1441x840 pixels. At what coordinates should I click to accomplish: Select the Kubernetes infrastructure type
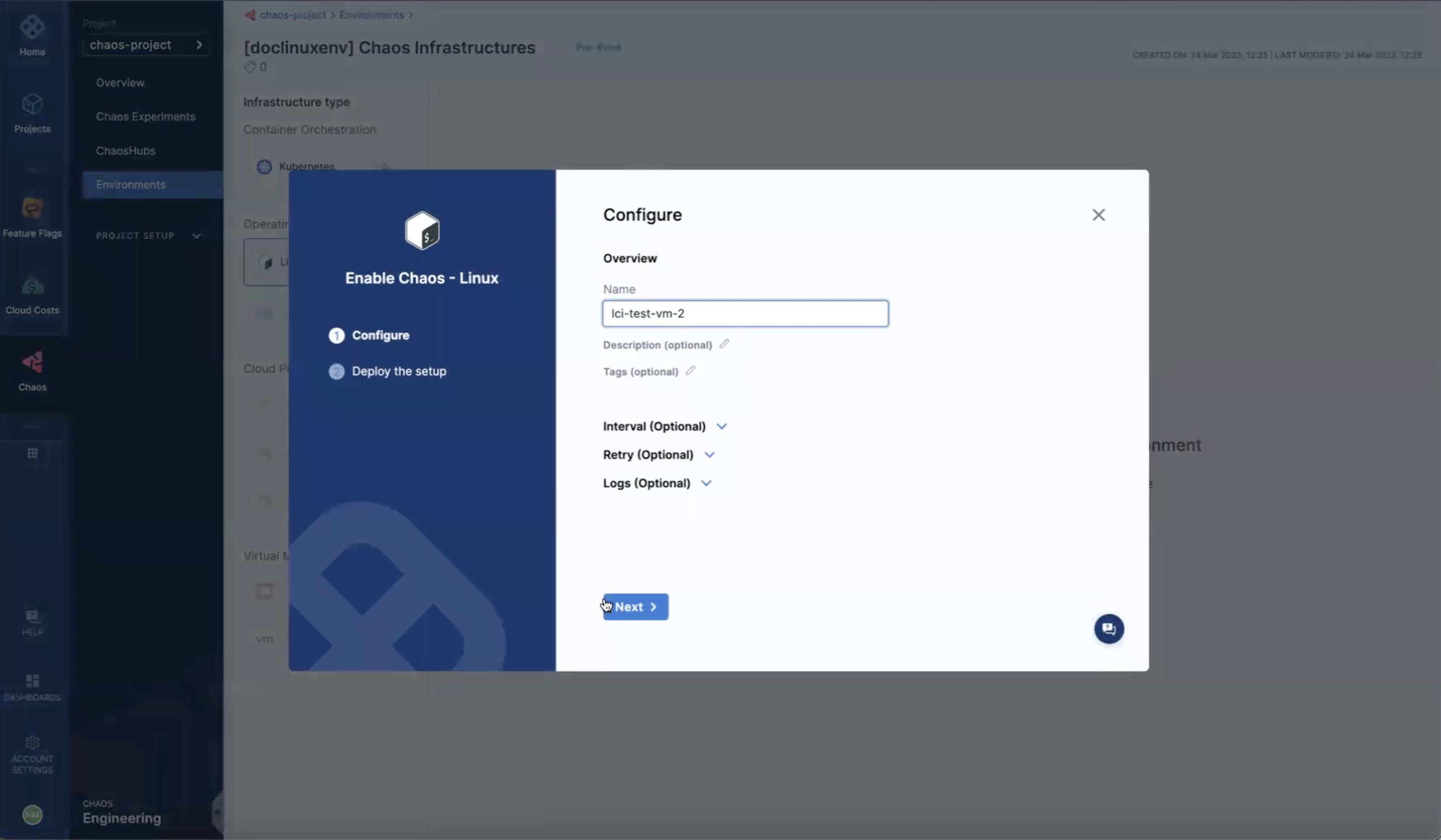click(x=307, y=166)
